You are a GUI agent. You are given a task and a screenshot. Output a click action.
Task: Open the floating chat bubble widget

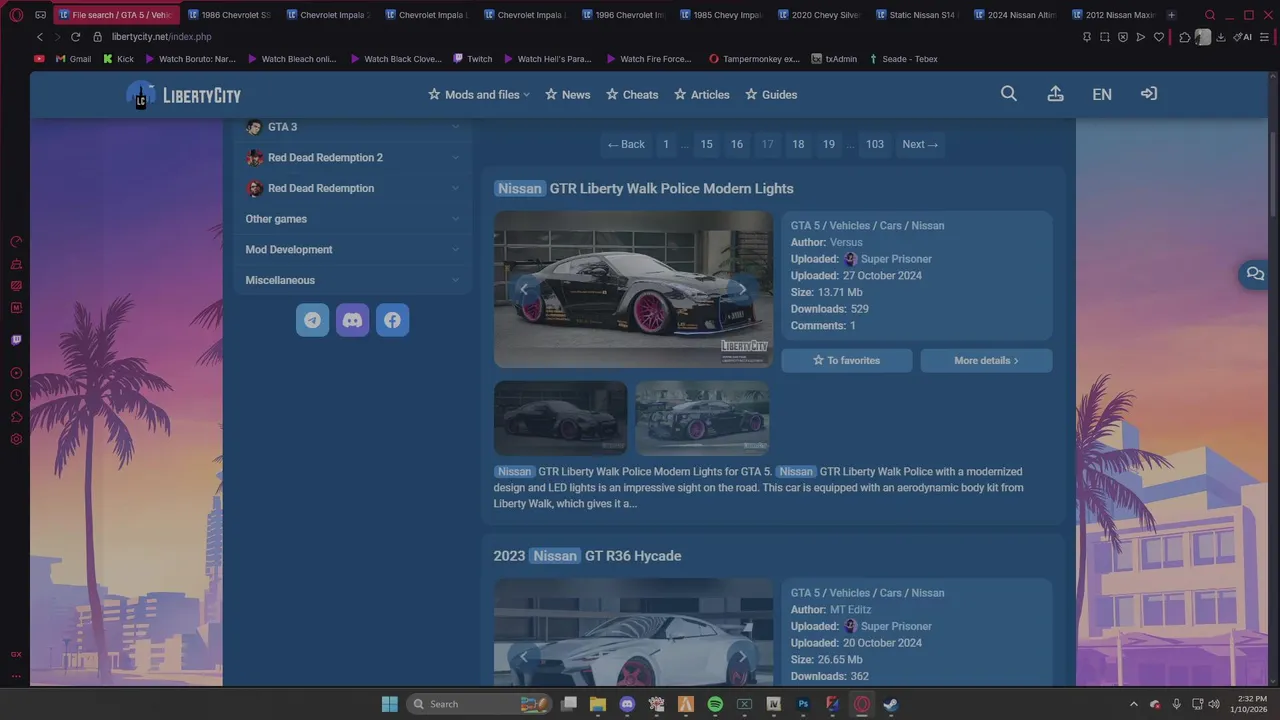(1255, 274)
